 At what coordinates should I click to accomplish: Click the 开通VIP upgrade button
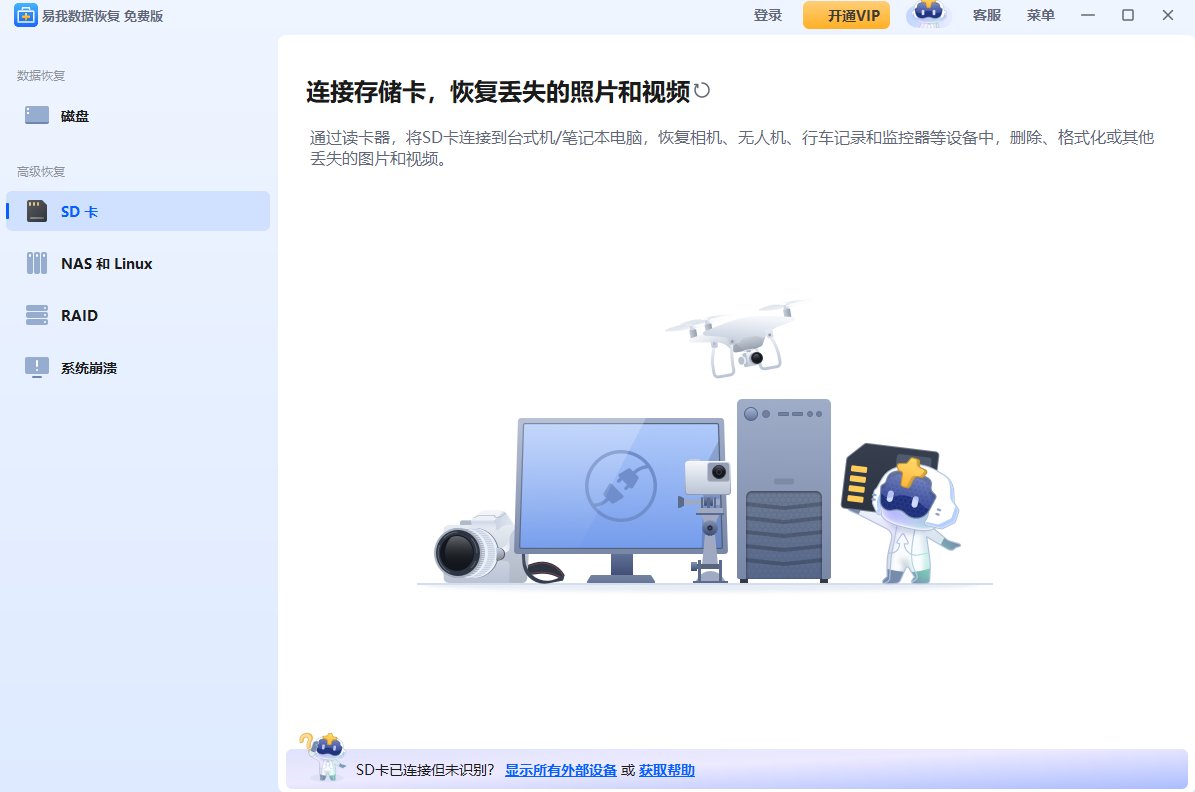click(x=846, y=15)
